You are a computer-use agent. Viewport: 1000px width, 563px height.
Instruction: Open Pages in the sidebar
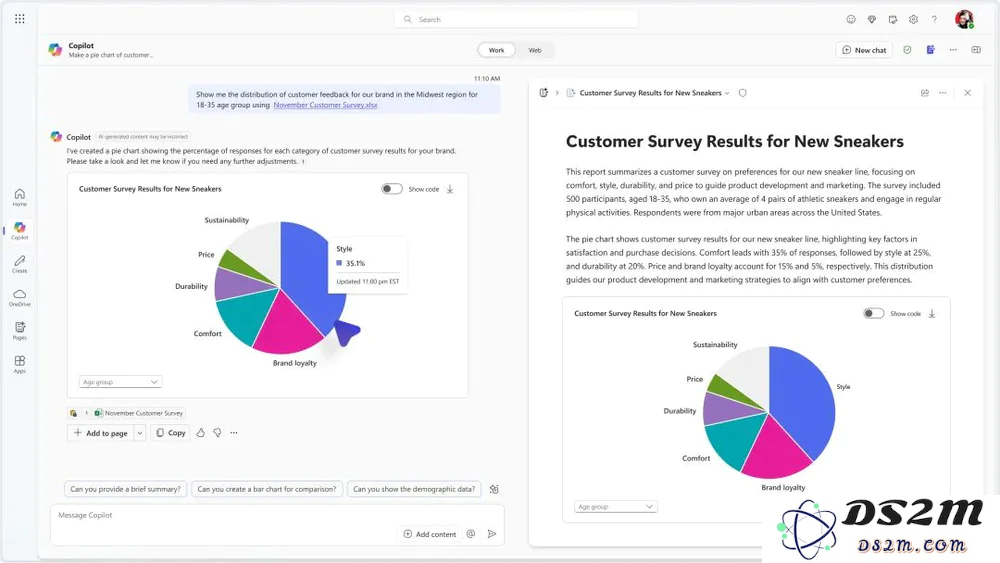[20, 330]
